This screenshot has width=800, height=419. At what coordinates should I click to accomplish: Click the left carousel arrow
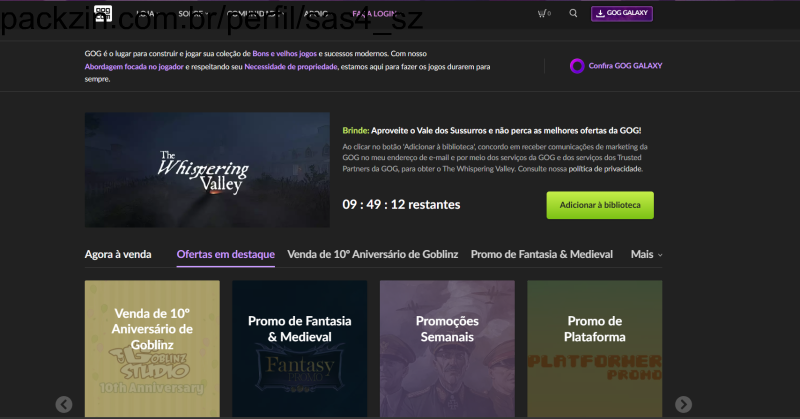point(64,404)
